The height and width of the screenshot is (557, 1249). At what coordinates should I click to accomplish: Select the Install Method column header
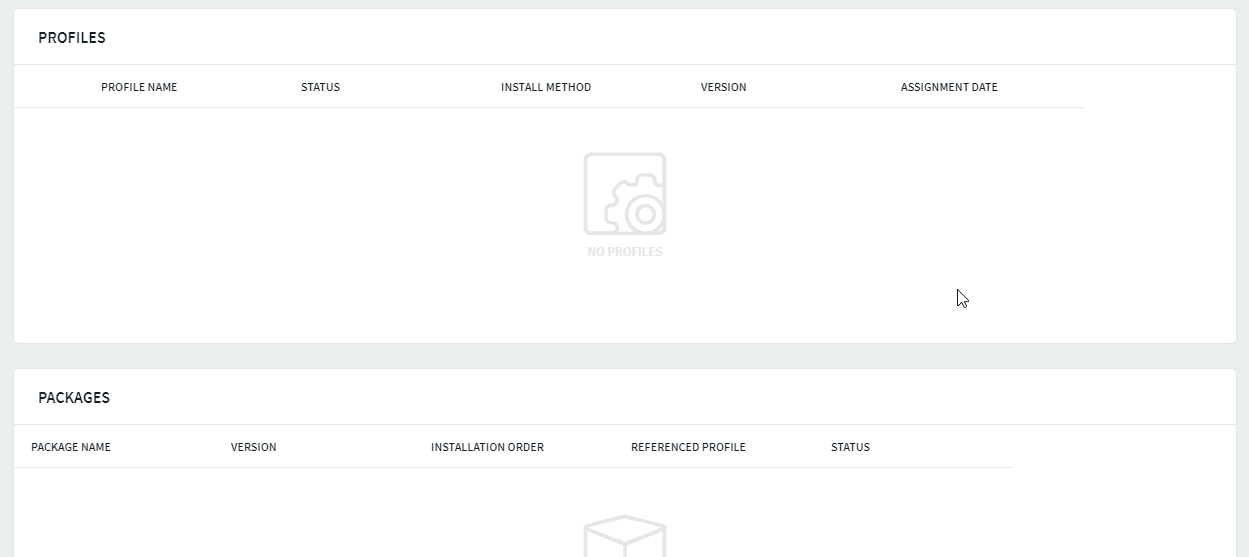[546, 87]
